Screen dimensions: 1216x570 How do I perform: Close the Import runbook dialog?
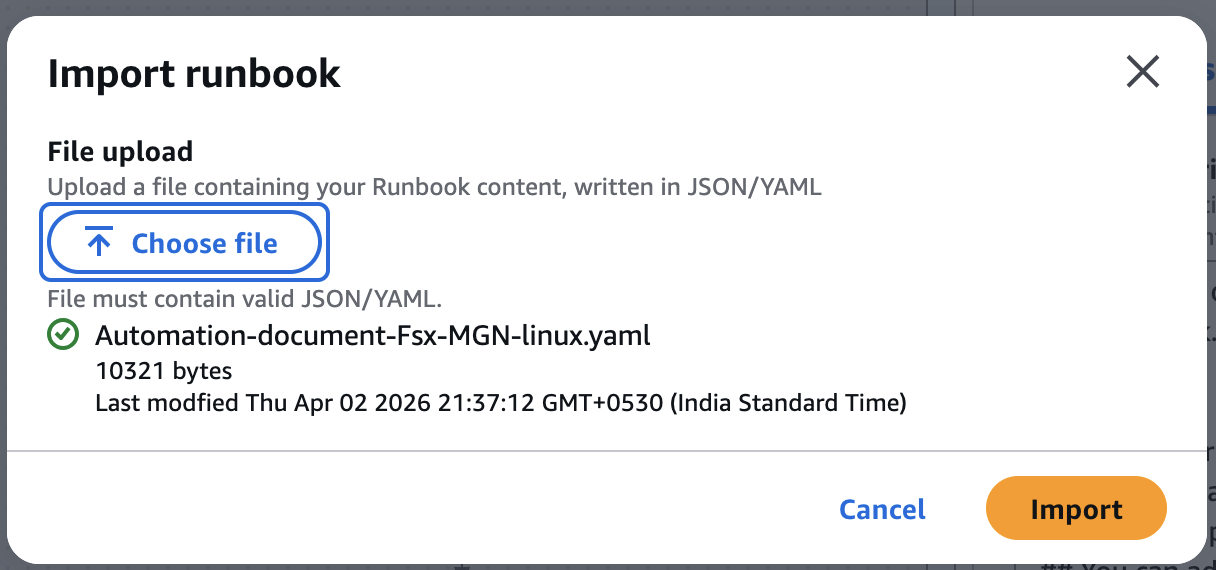[x=1142, y=72]
